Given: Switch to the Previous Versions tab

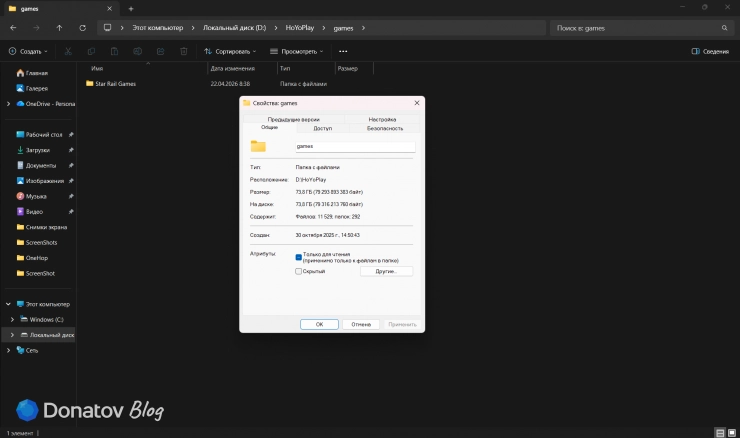Looking at the screenshot, I should (294, 119).
